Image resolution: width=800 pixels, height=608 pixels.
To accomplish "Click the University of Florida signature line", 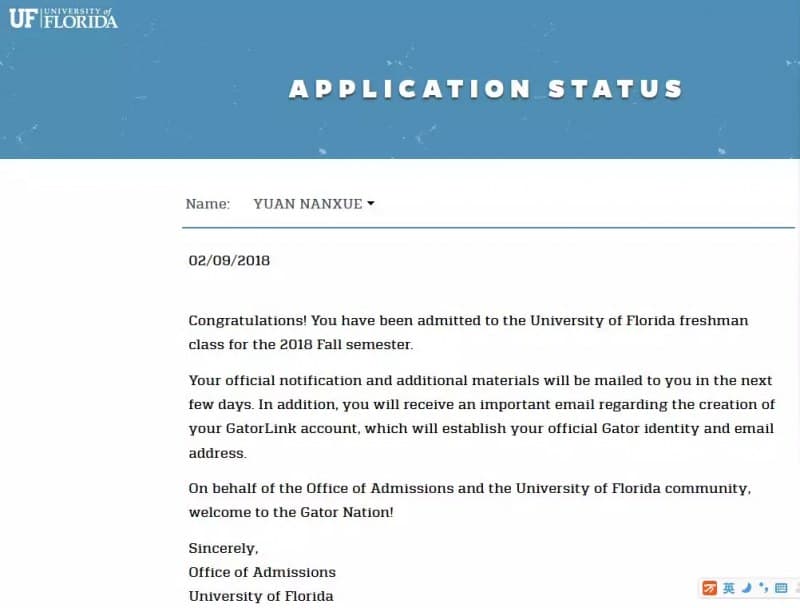I will (261, 596).
